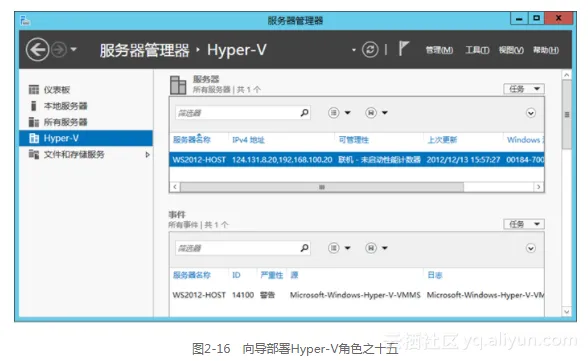Viewport: 588px width, 361px height.
Task: Sort servers by 可管理性 column
Action: [354, 140]
